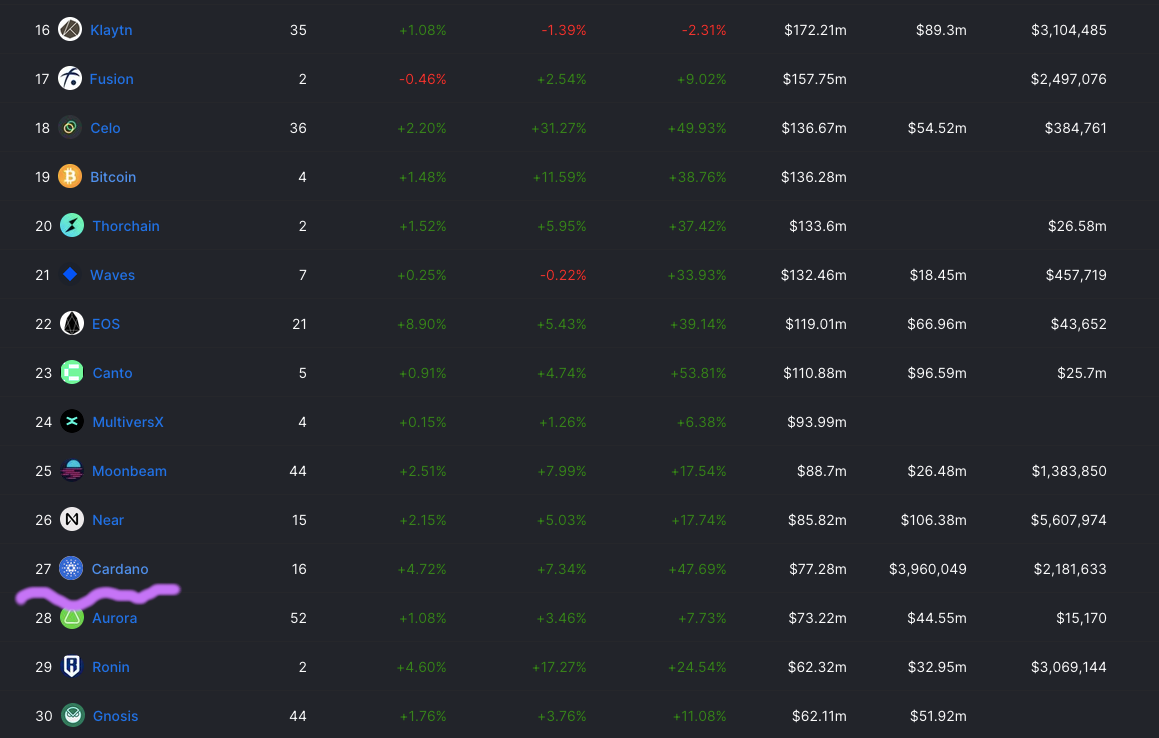Click the Celo chain logo icon
1159x738 pixels.
pos(70,127)
